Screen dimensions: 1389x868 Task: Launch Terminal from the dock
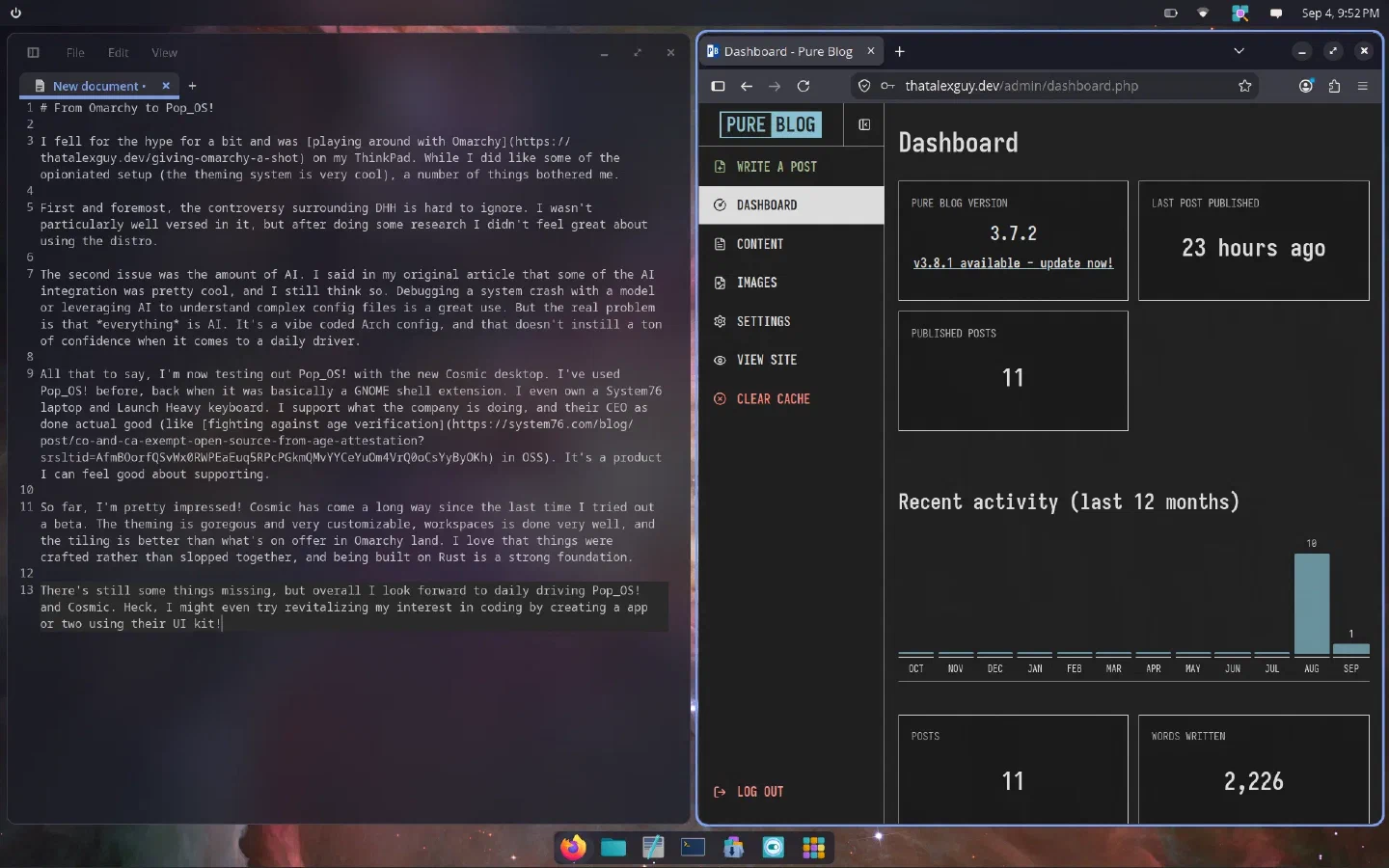[694, 848]
